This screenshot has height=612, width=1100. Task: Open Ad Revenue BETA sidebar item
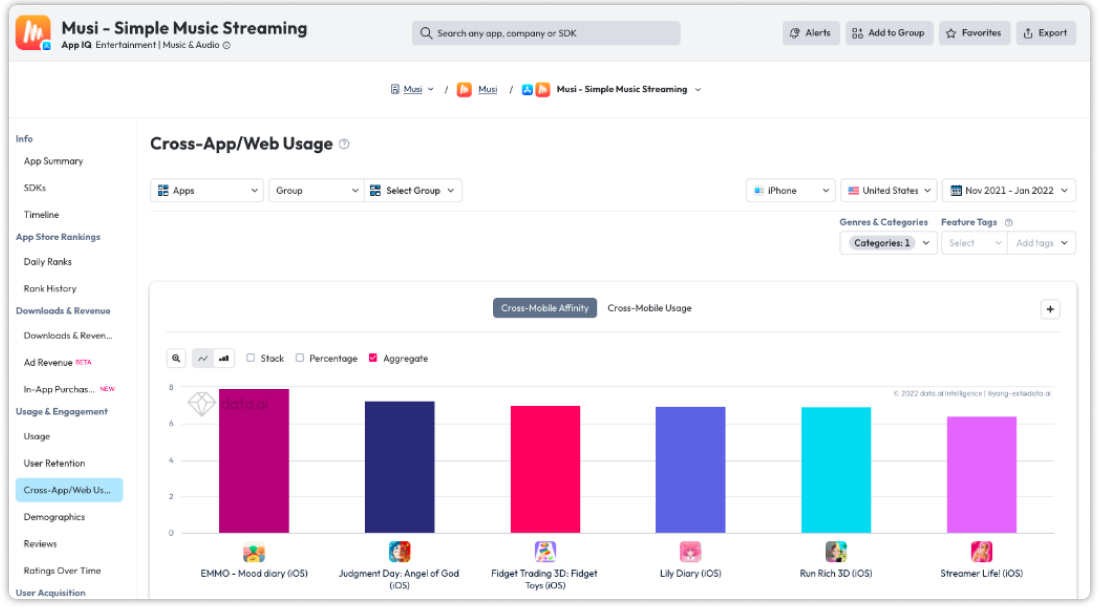58,362
